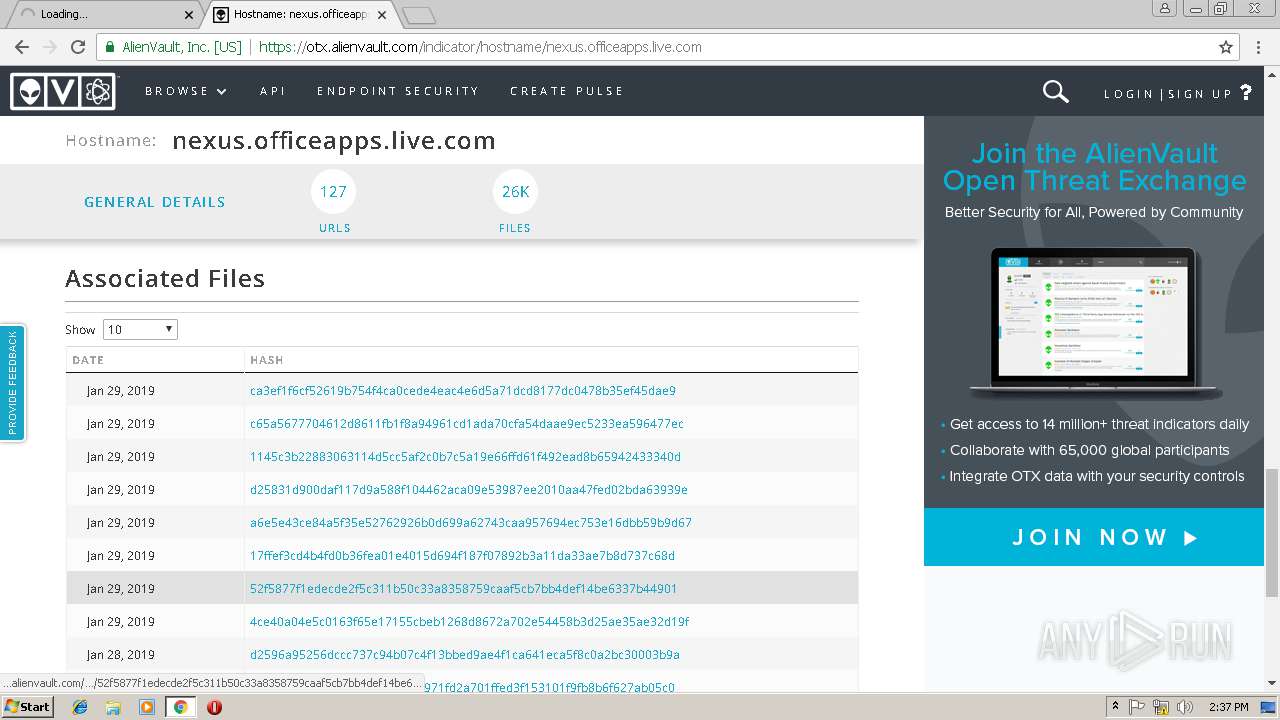Image resolution: width=1280 pixels, height=720 pixels.
Task: Select GENERAL DETAILS tab
Action: click(155, 202)
